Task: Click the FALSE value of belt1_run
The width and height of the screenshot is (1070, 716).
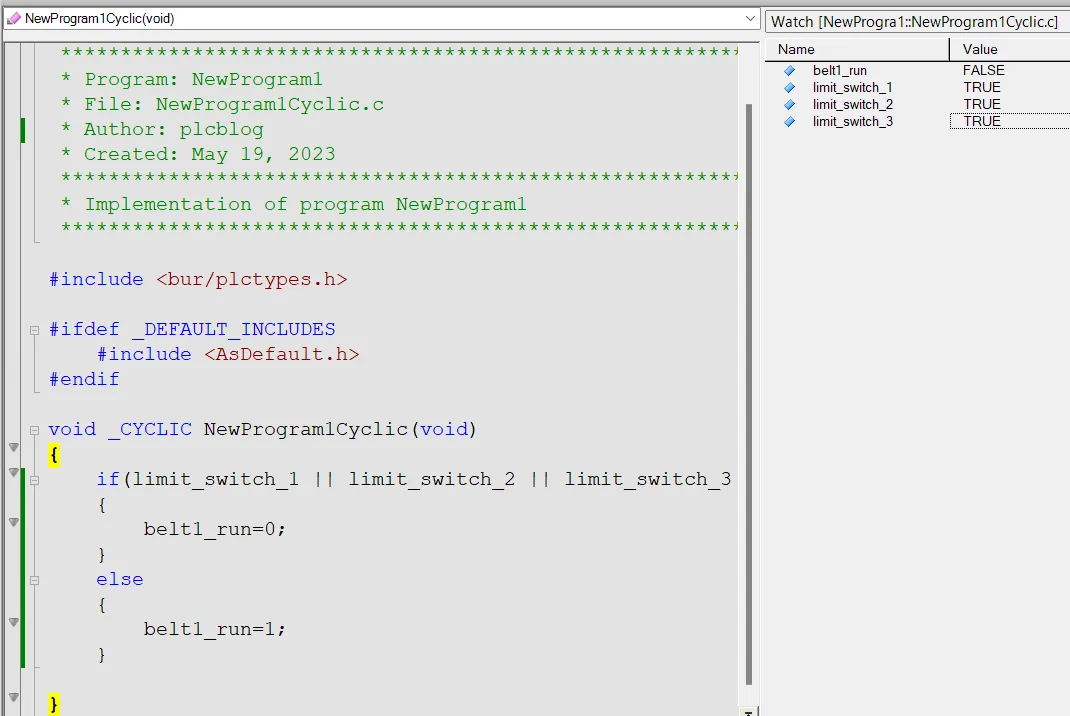Action: pos(983,70)
